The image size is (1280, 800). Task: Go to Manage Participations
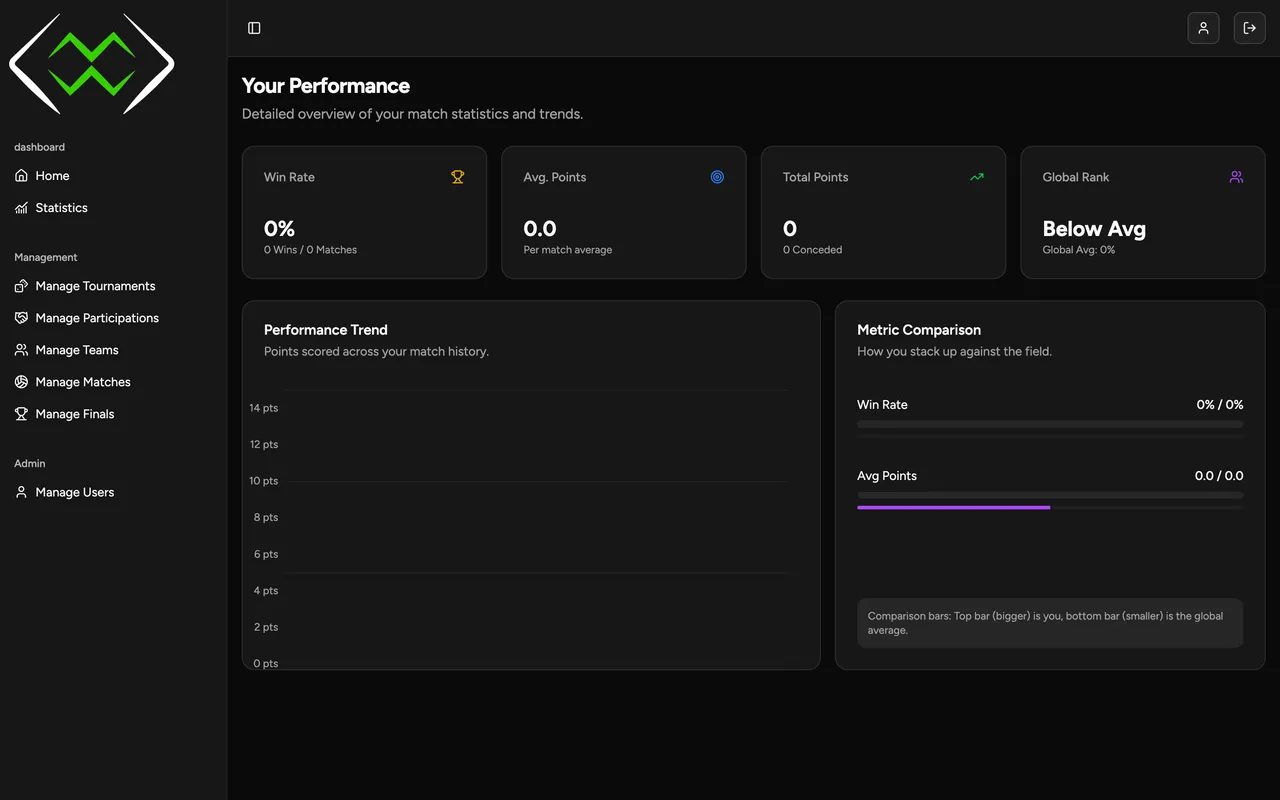pyautogui.click(x=113, y=318)
